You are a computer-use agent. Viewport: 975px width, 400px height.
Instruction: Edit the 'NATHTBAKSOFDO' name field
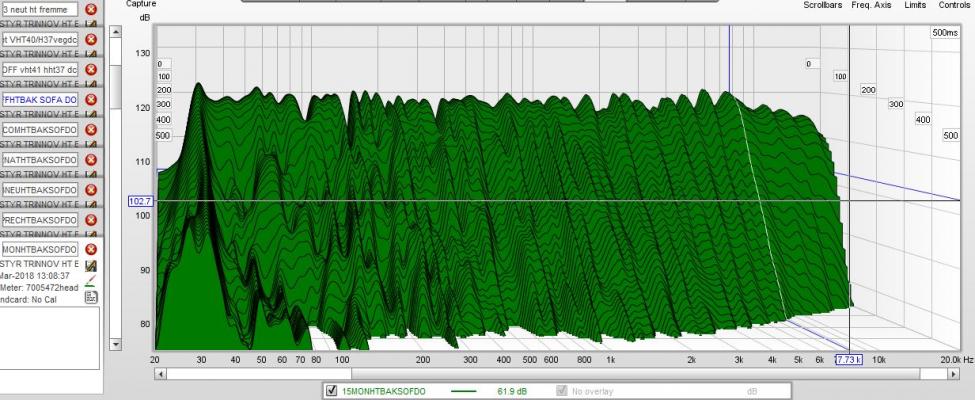click(x=39, y=160)
